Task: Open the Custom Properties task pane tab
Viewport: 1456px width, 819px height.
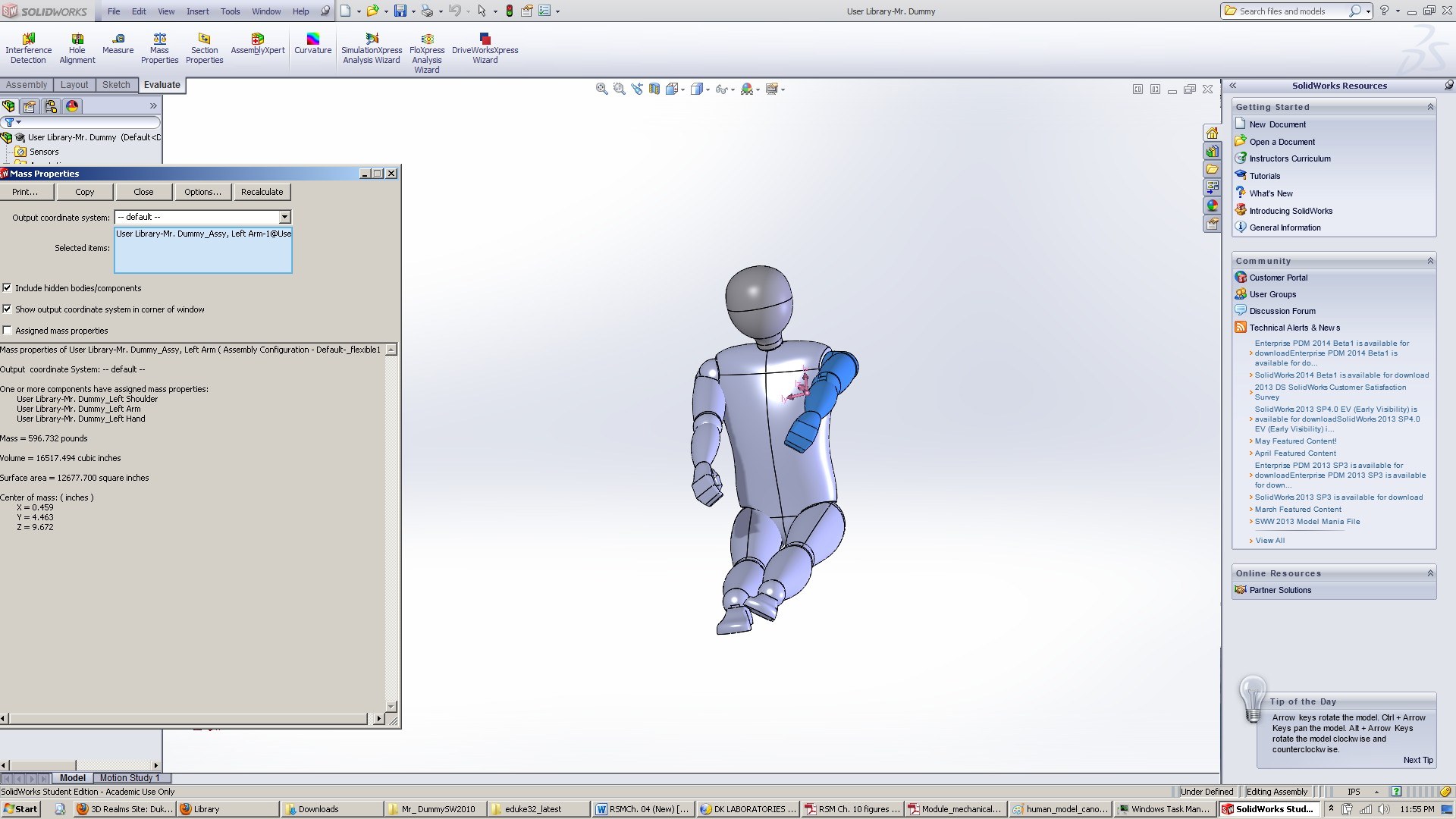Action: 1212,224
